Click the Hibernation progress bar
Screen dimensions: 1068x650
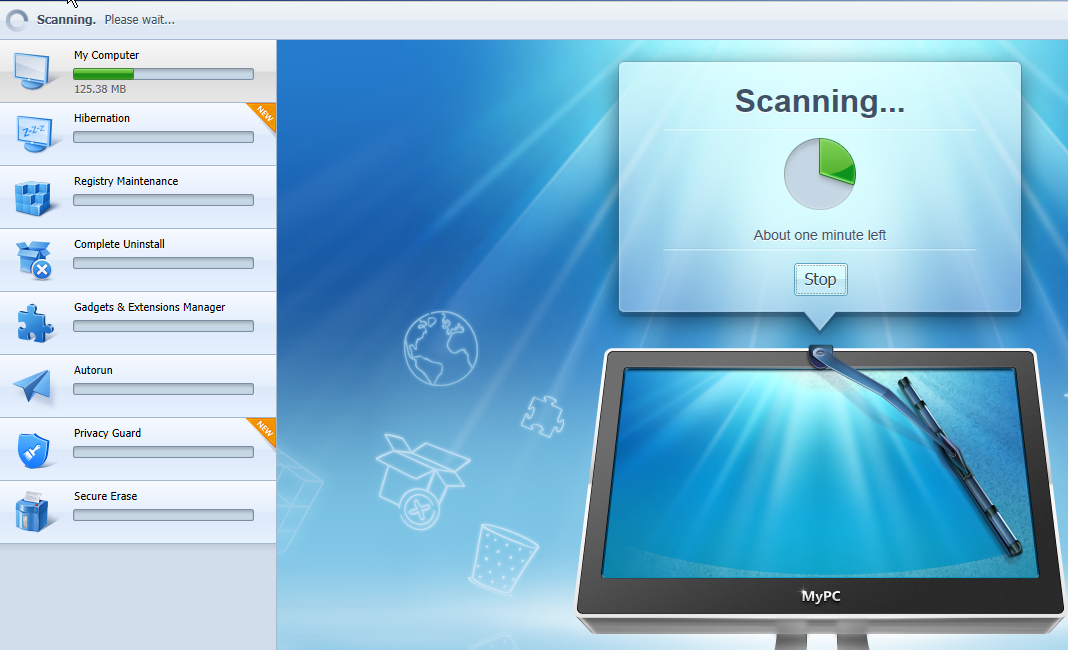point(163,137)
